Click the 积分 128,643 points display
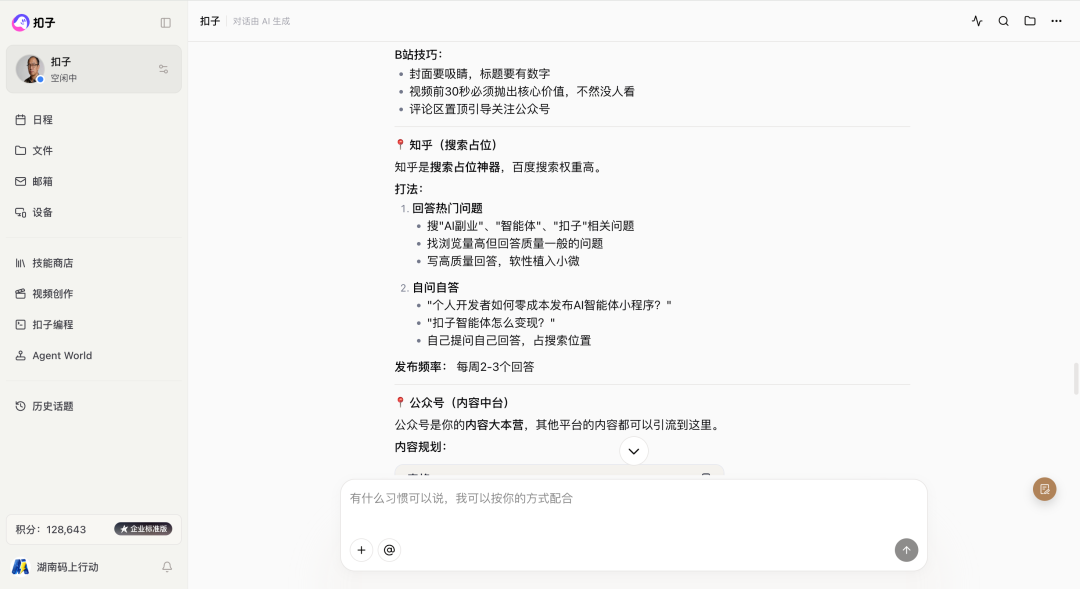Viewport: 1080px width, 589px height. [51, 530]
